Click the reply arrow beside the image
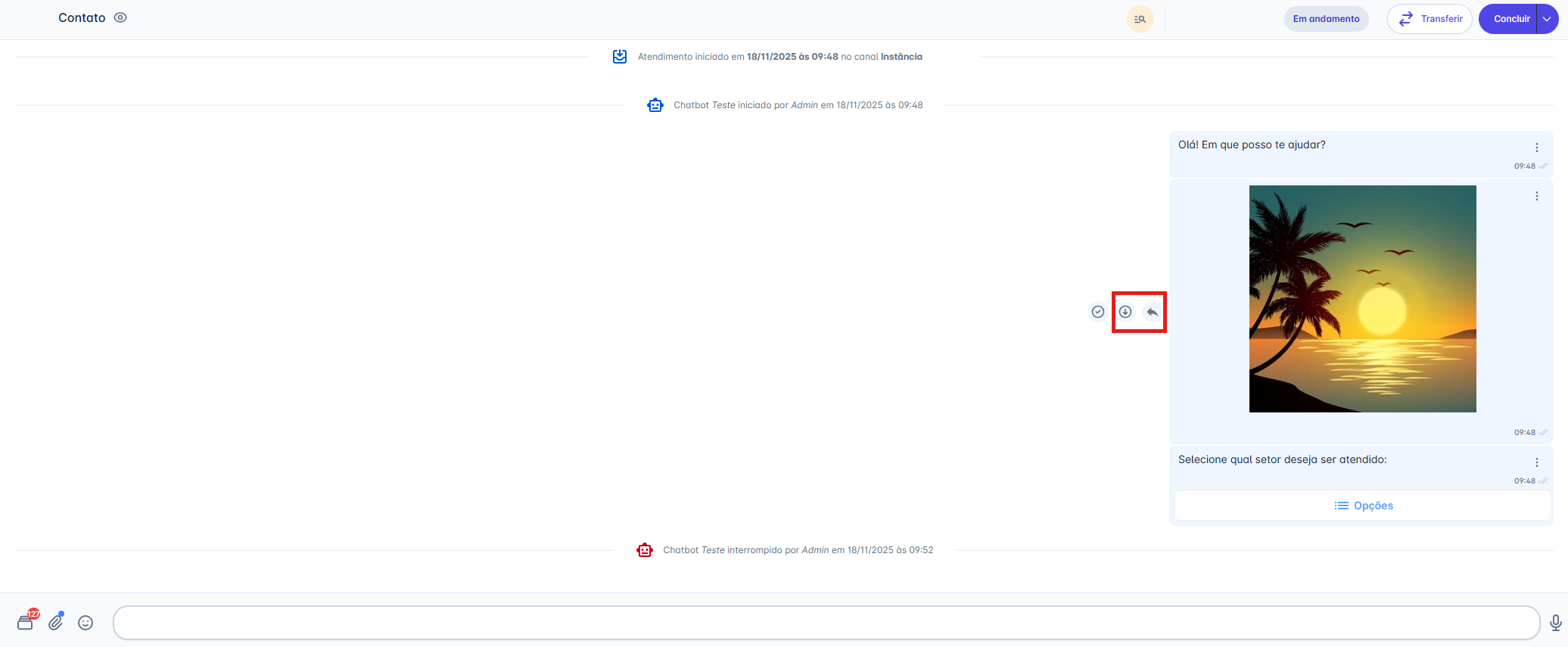 pos(1152,312)
